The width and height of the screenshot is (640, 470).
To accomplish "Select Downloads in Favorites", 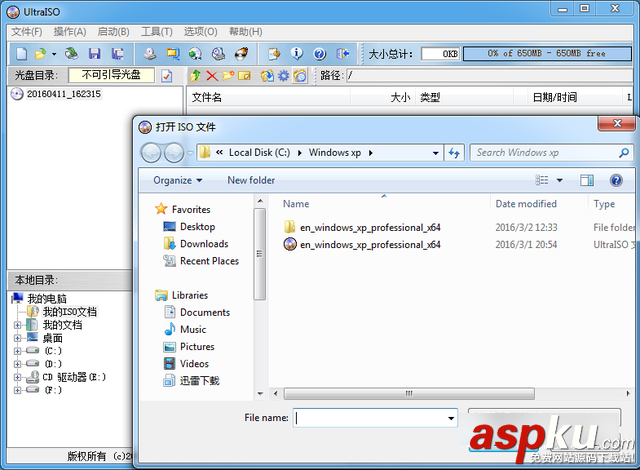I will pyautogui.click(x=204, y=244).
